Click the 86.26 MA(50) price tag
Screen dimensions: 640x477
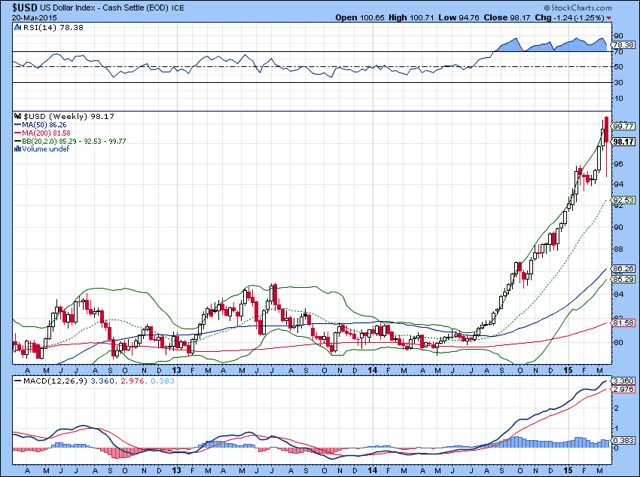(x=624, y=268)
